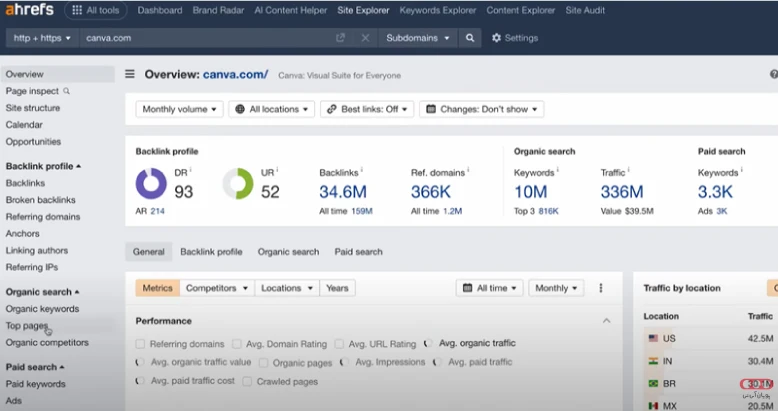The height and width of the screenshot is (411, 778).
Task: Open Settings gear in search bar
Action: [x=514, y=38]
